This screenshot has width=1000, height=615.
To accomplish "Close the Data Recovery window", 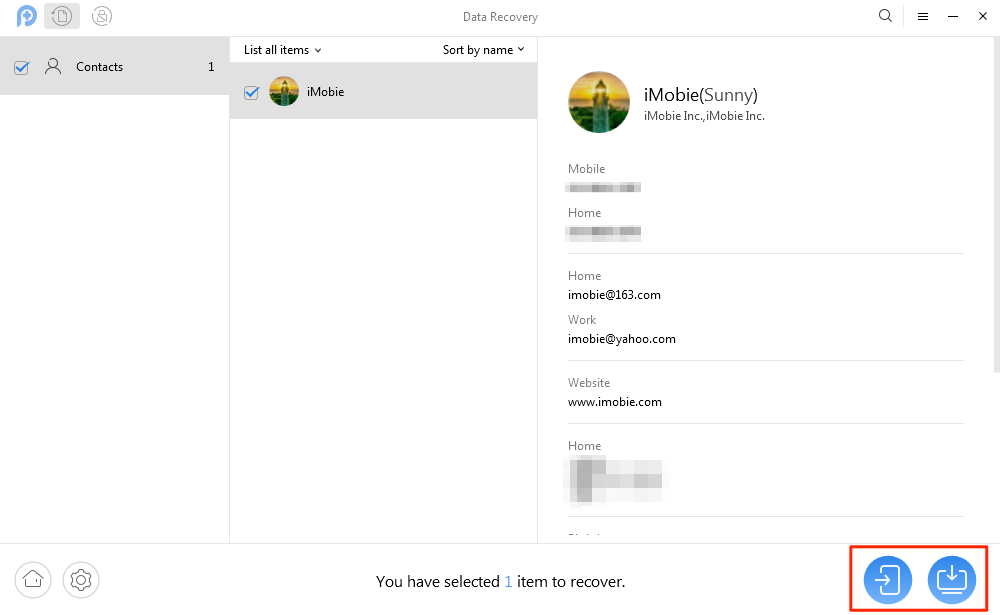I will (x=983, y=17).
